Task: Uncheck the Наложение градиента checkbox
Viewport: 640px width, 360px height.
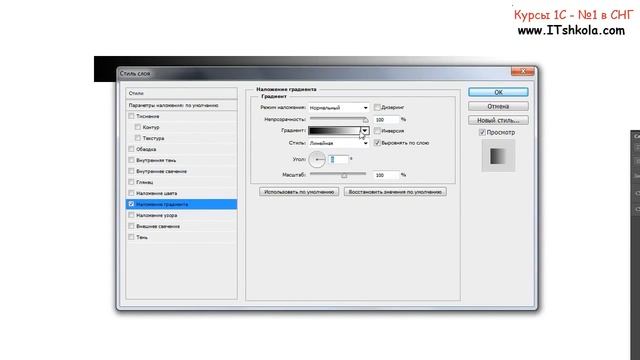Action: coord(131,204)
